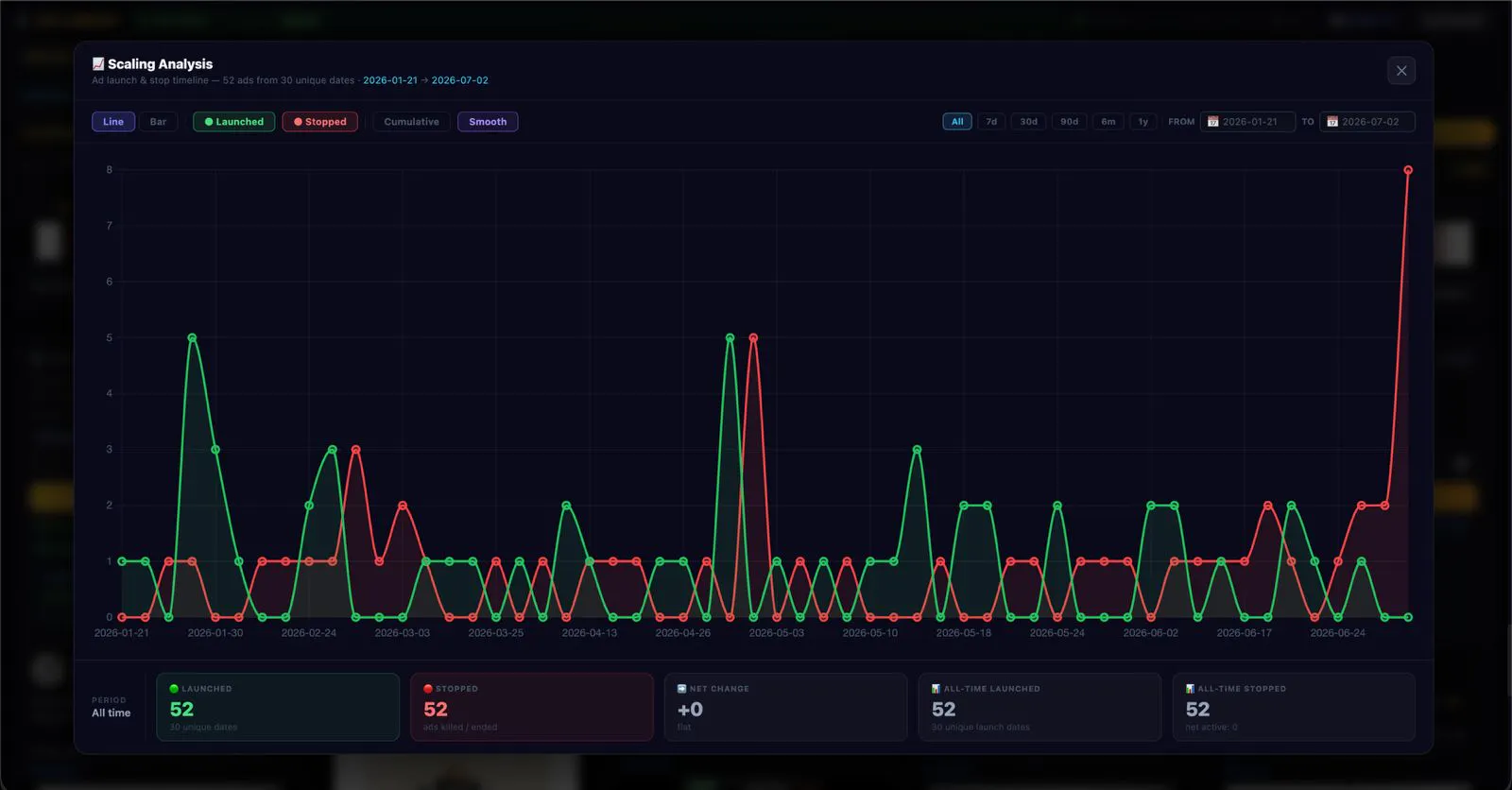Screen dimensions: 1512x790
Task: Click the Launched summary card
Action: [x=278, y=707]
